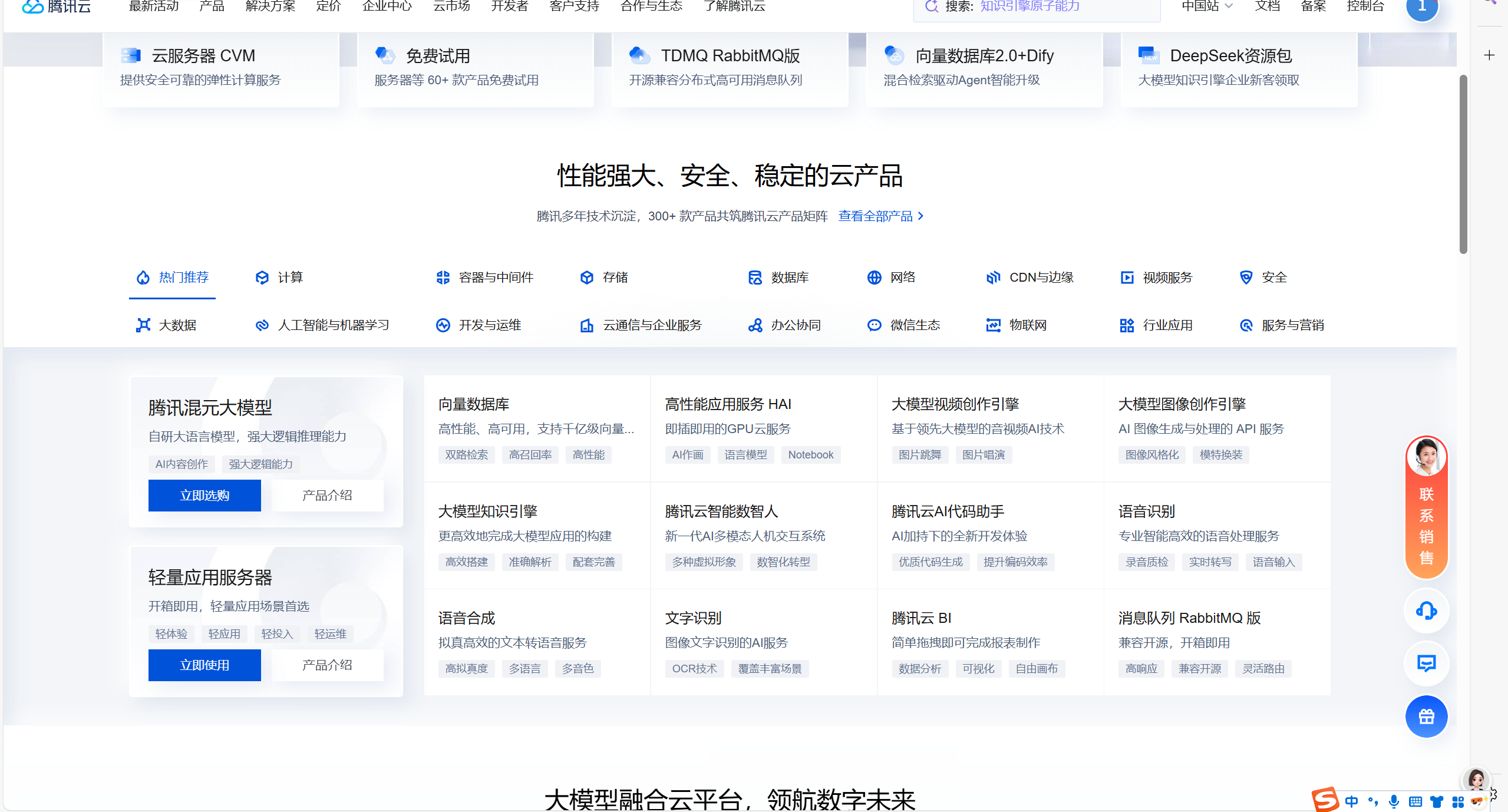Click the 立即选购 button
Image resolution: width=1508 pixels, height=812 pixels.
pyautogui.click(x=204, y=496)
